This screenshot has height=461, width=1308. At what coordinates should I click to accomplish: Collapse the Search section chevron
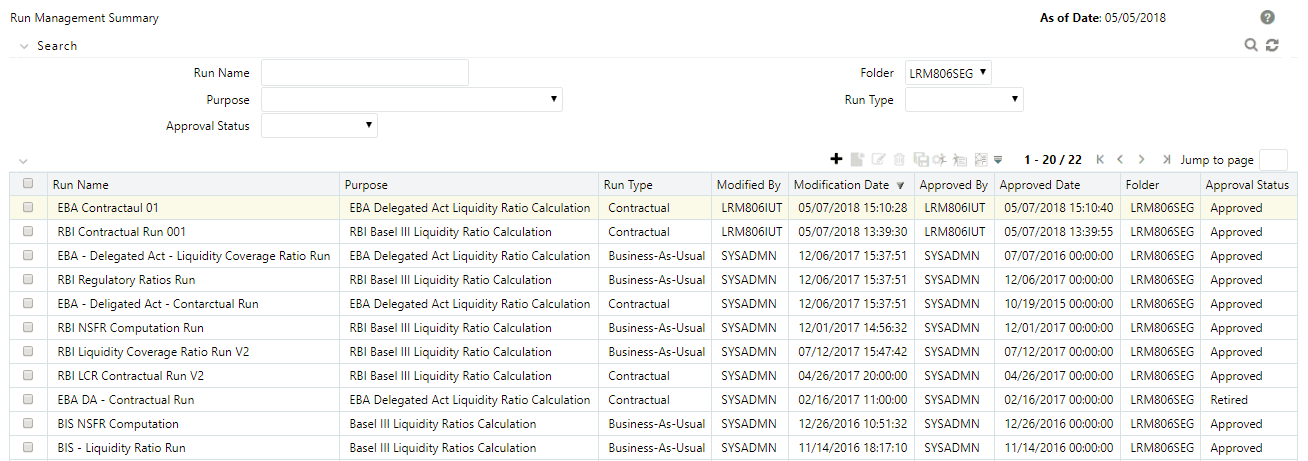[x=24, y=46]
